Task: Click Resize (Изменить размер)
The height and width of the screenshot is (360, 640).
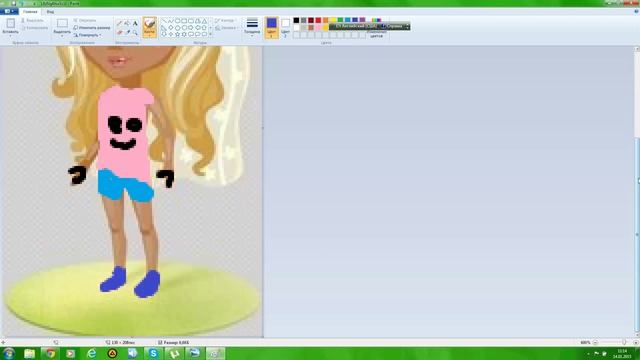Action: coord(92,28)
